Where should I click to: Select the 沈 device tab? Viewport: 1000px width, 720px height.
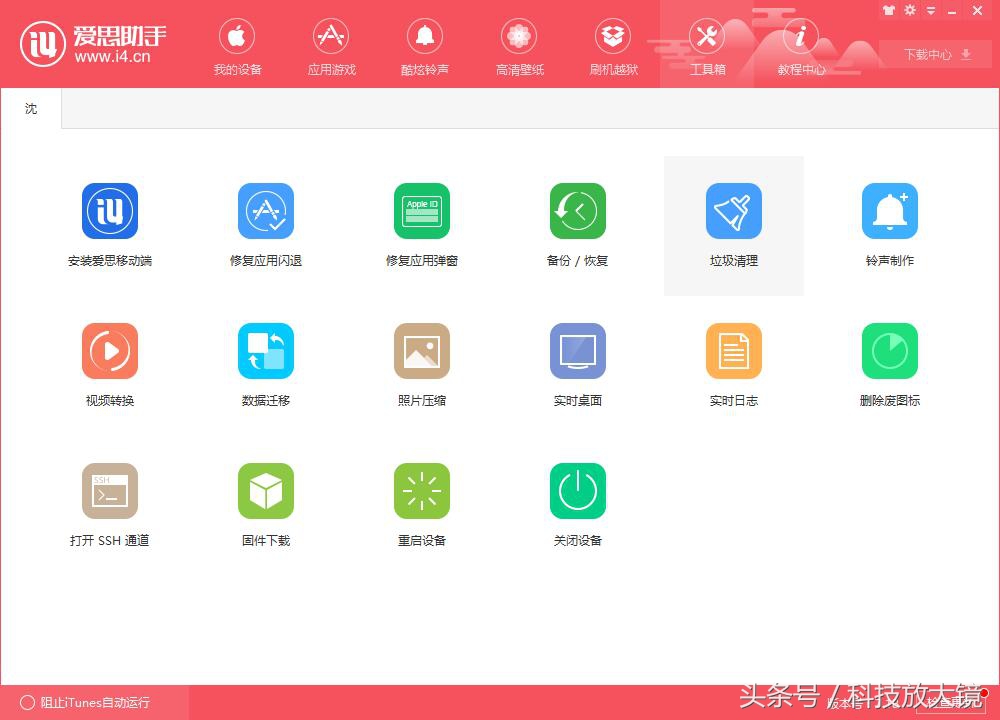31,108
